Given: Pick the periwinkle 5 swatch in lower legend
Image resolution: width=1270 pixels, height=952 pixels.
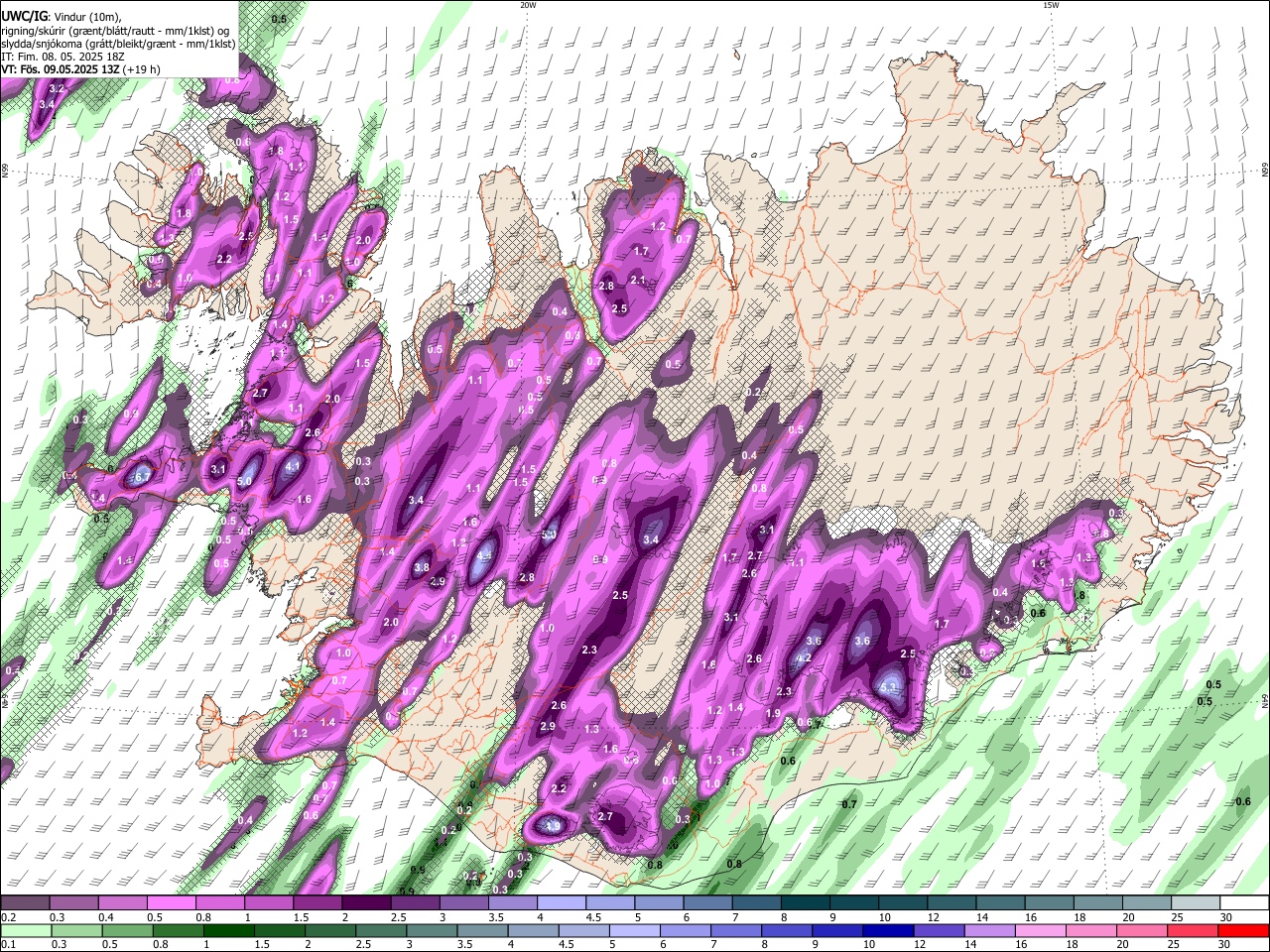Looking at the screenshot, I should click(633, 931).
